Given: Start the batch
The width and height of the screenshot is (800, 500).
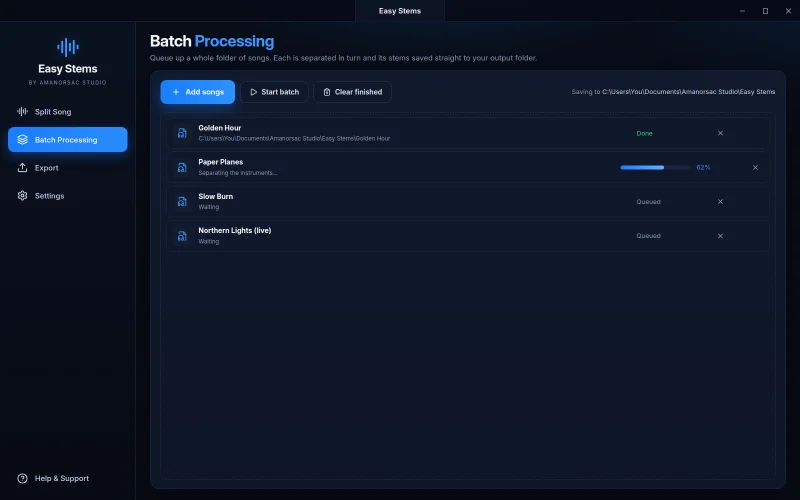Looking at the screenshot, I should pyautogui.click(x=274, y=92).
